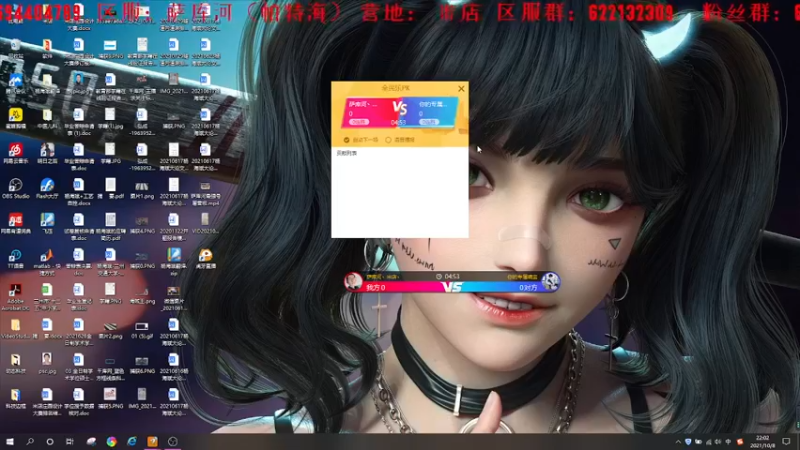Click the 0 对方 blue score bar

click(x=503, y=288)
